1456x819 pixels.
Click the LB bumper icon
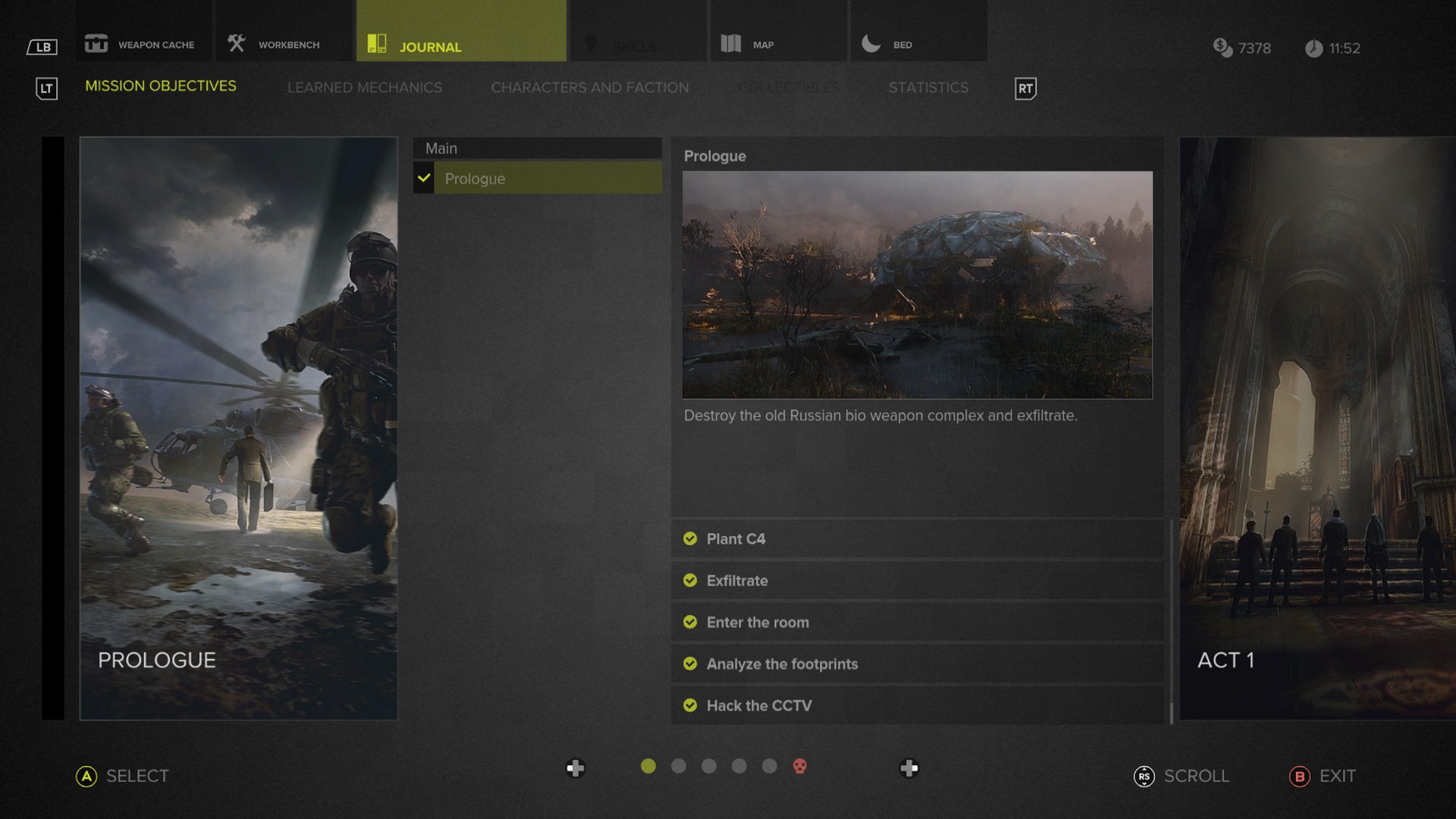point(42,47)
